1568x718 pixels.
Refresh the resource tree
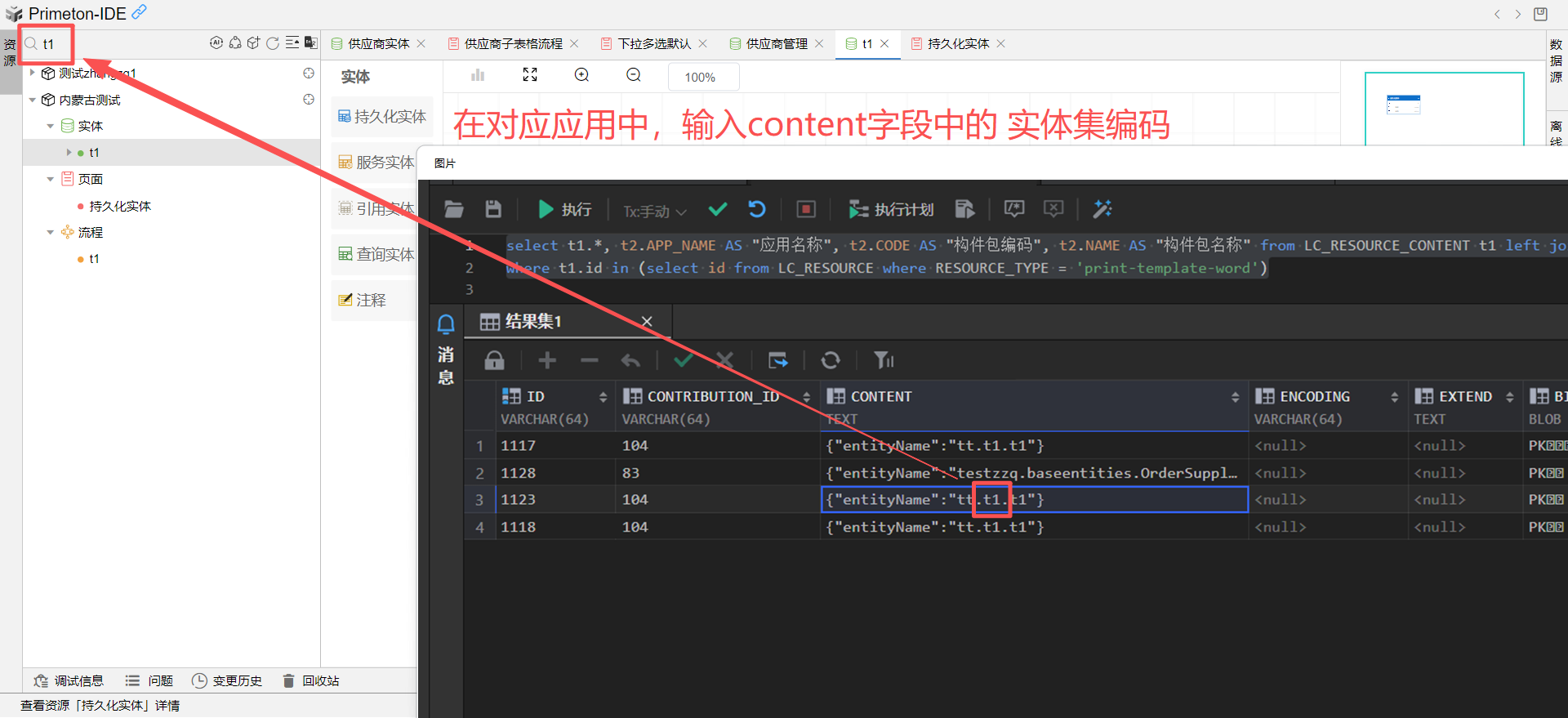[273, 42]
